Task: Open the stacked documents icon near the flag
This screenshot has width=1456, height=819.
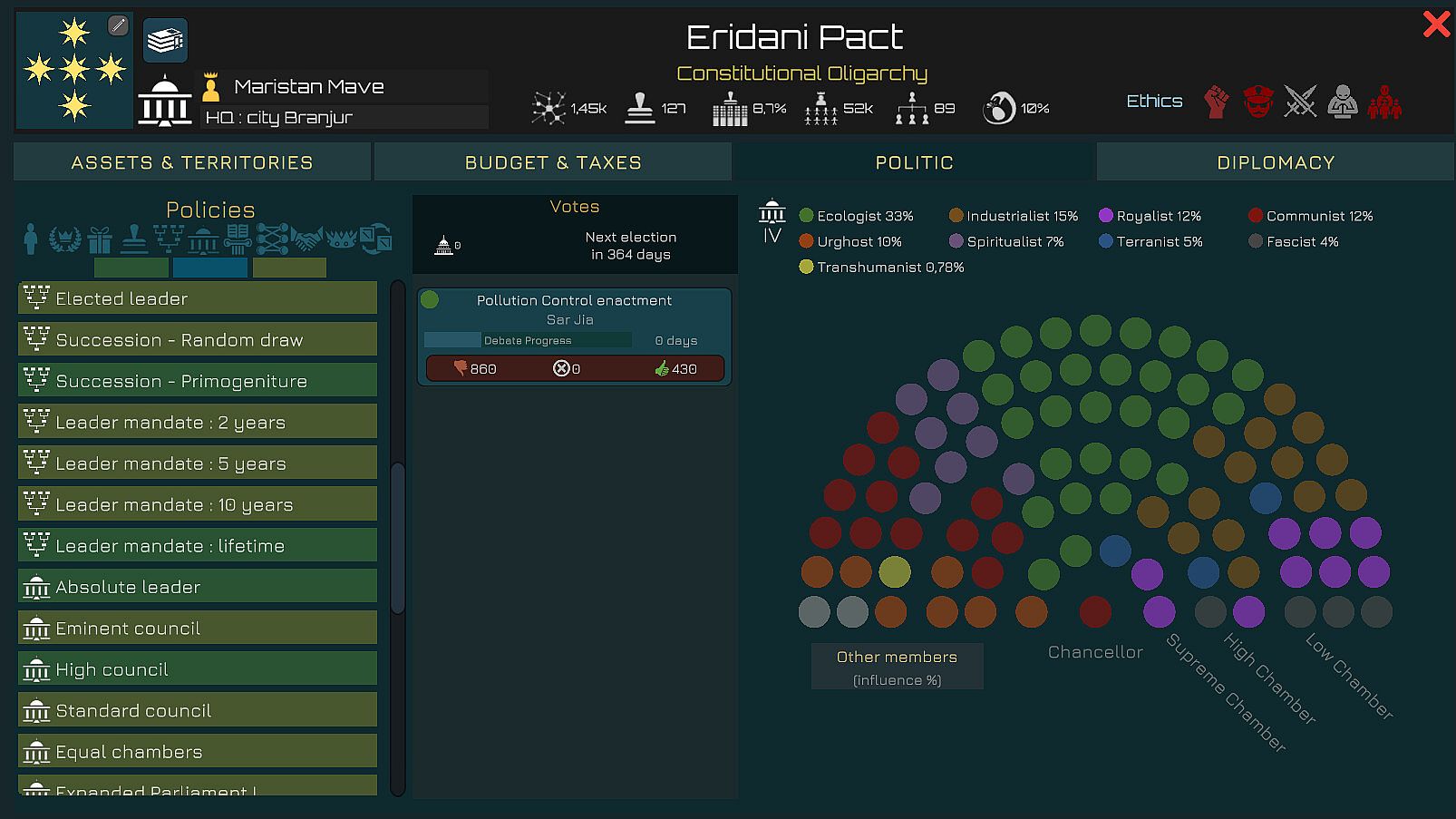Action: pos(165,41)
